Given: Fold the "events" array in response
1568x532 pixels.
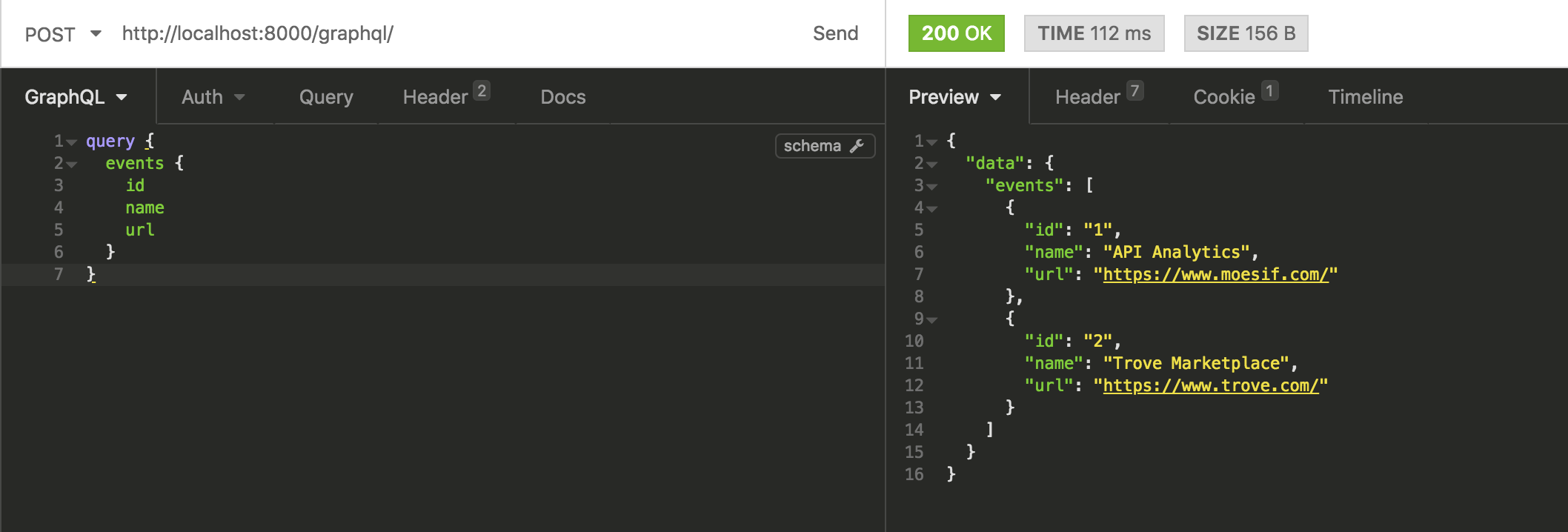Looking at the screenshot, I should 932,186.
